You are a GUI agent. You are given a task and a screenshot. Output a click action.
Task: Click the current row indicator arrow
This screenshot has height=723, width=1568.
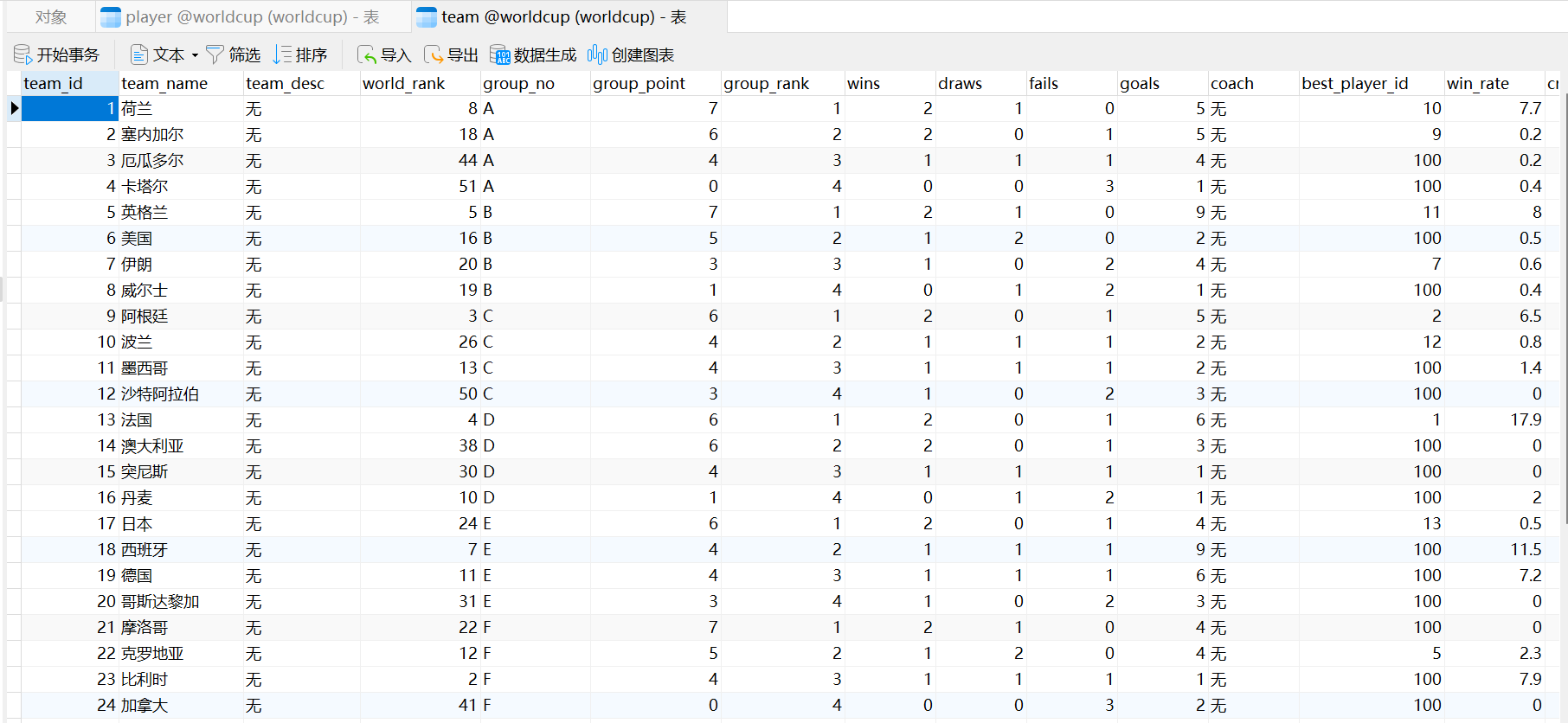14,108
